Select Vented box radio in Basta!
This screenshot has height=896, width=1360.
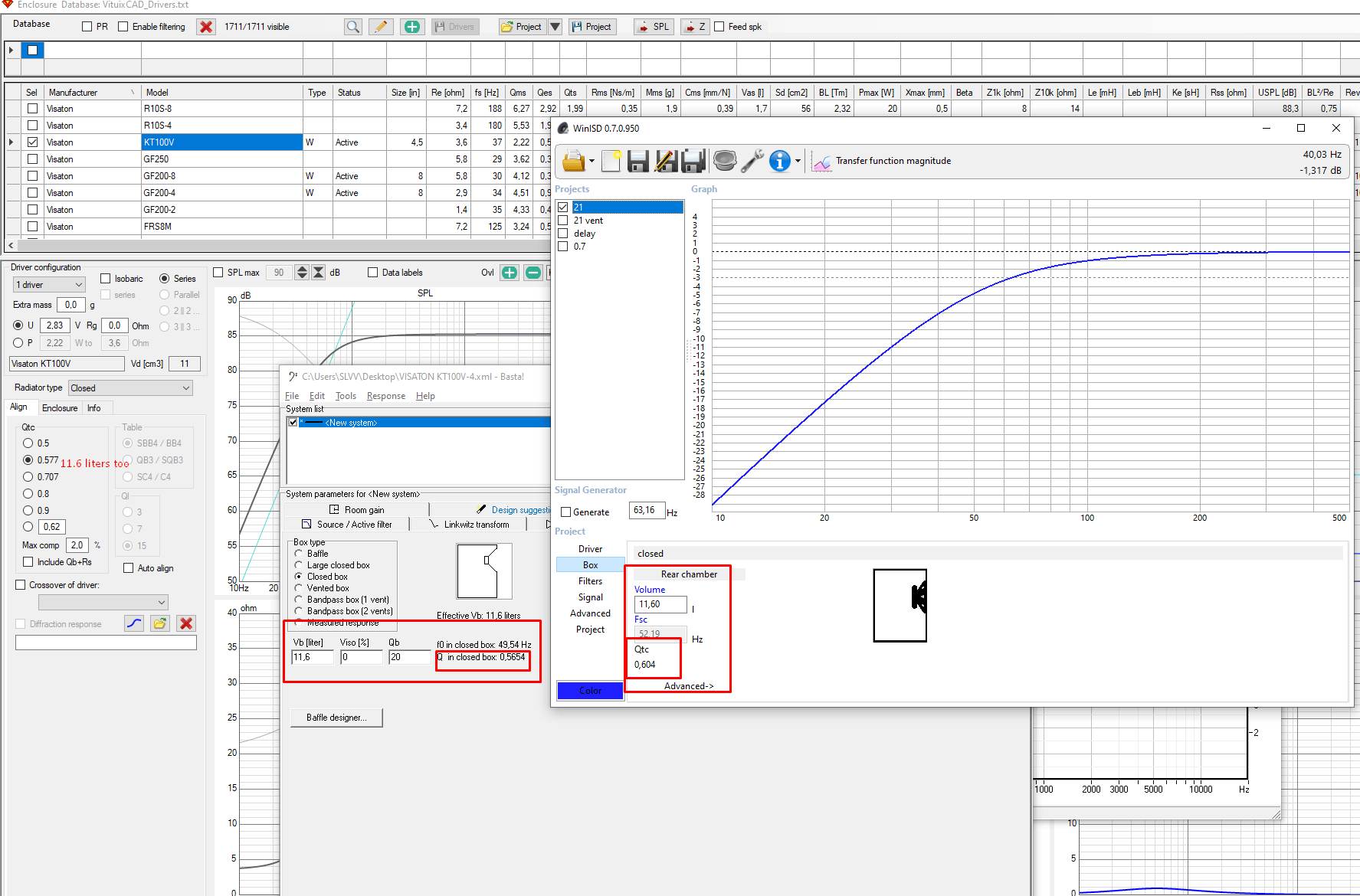point(299,588)
